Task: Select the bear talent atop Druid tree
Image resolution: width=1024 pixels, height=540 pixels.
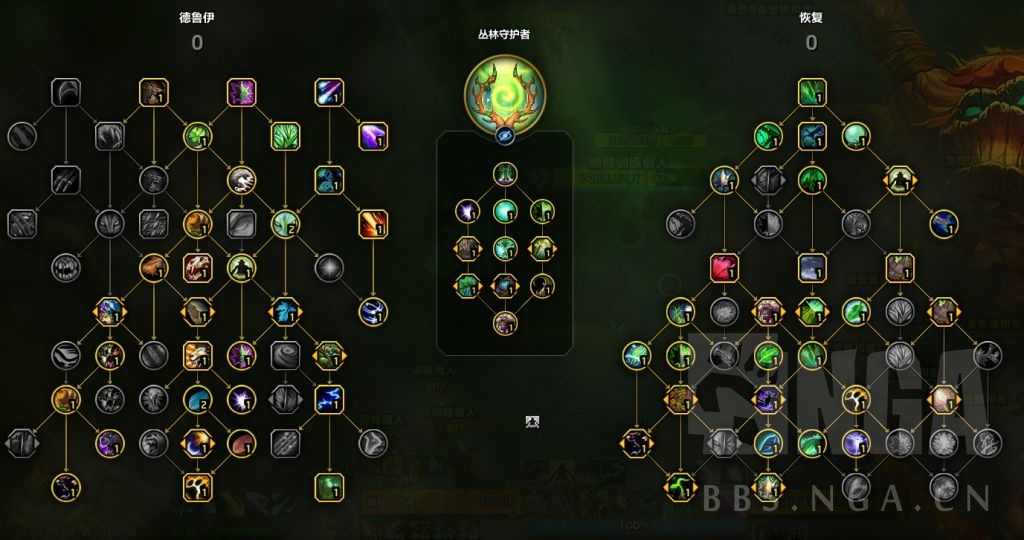Action: [153, 93]
